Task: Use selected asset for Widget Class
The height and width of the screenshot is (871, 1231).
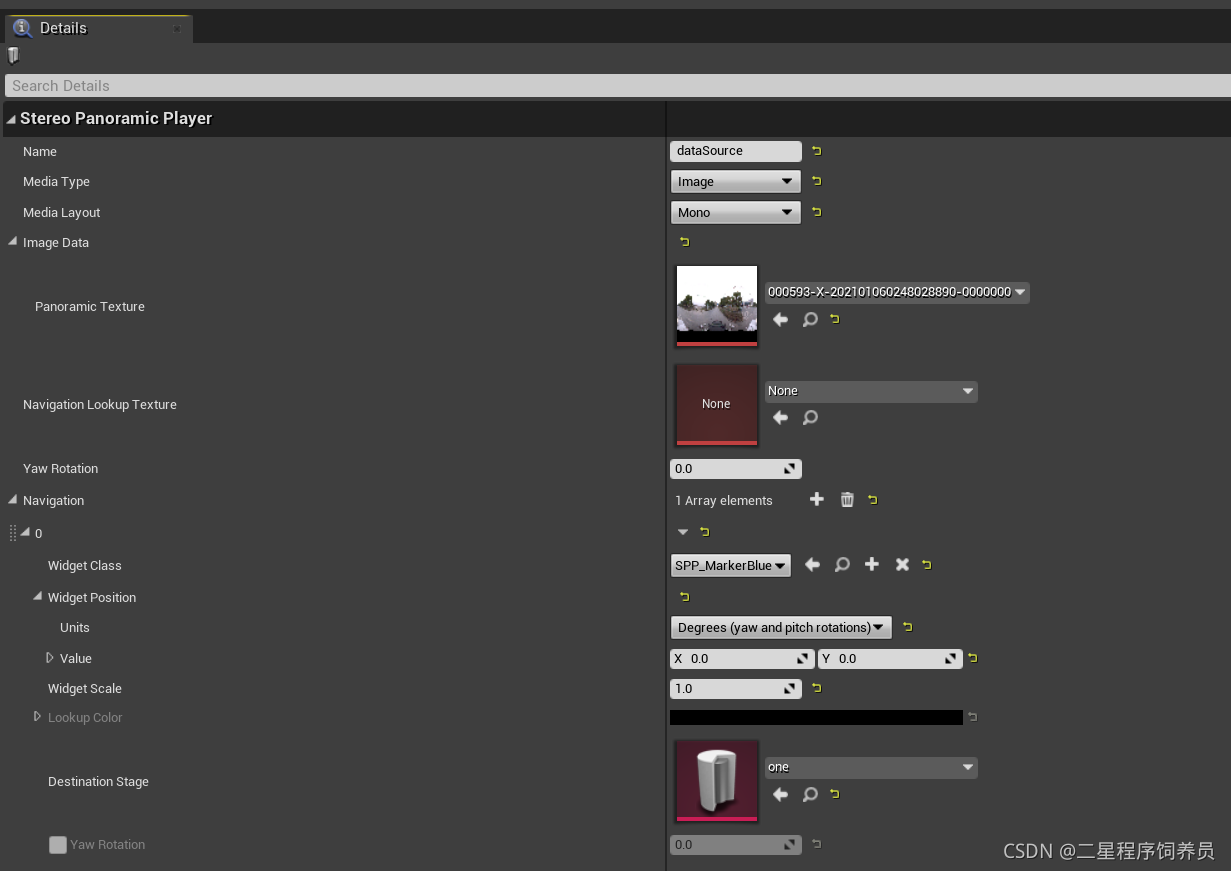Action: pyautogui.click(x=812, y=565)
